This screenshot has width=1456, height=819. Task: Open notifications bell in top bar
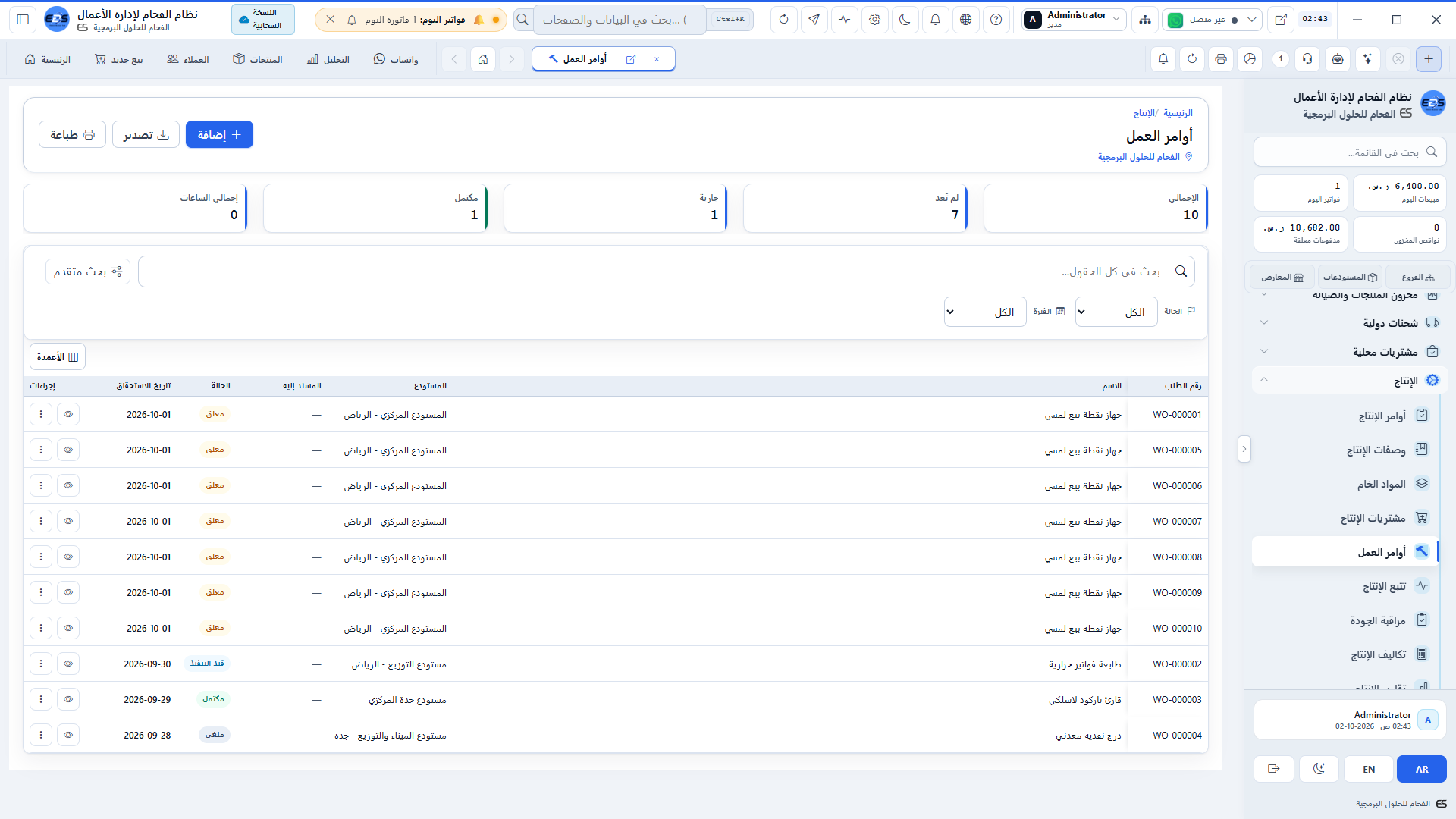point(936,20)
